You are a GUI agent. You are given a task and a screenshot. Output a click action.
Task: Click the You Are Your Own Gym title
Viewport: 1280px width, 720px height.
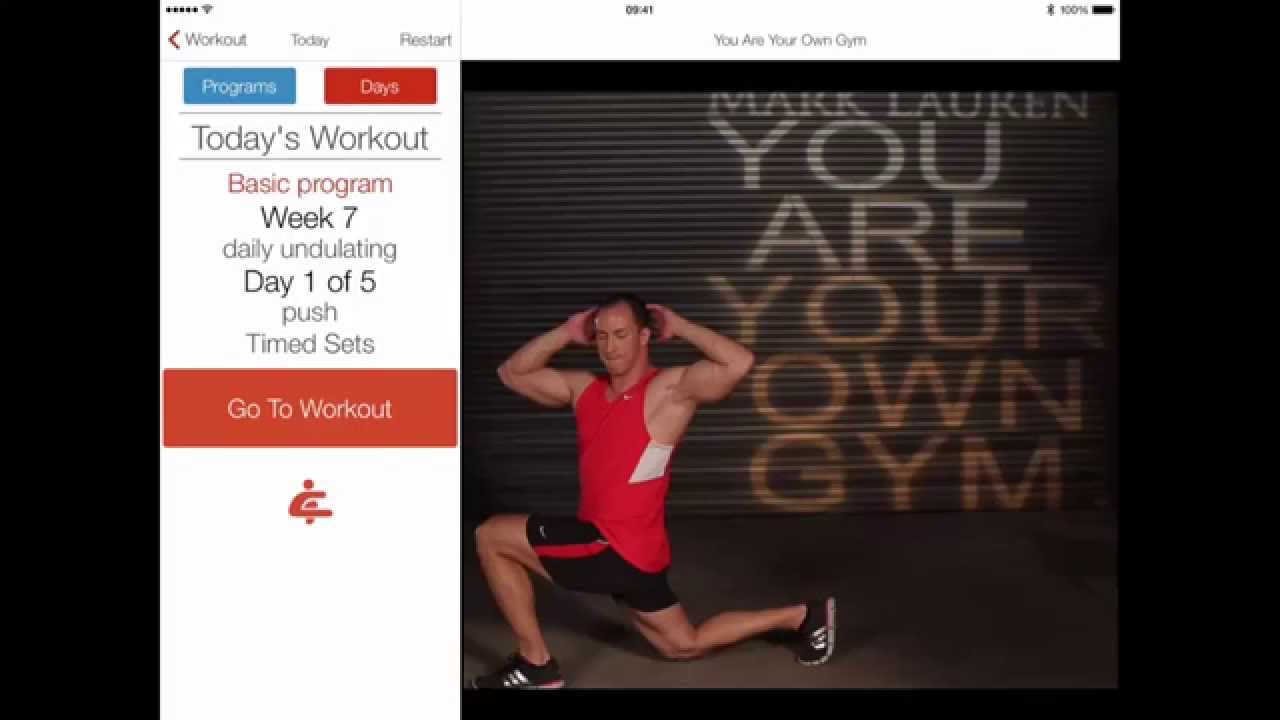click(790, 40)
